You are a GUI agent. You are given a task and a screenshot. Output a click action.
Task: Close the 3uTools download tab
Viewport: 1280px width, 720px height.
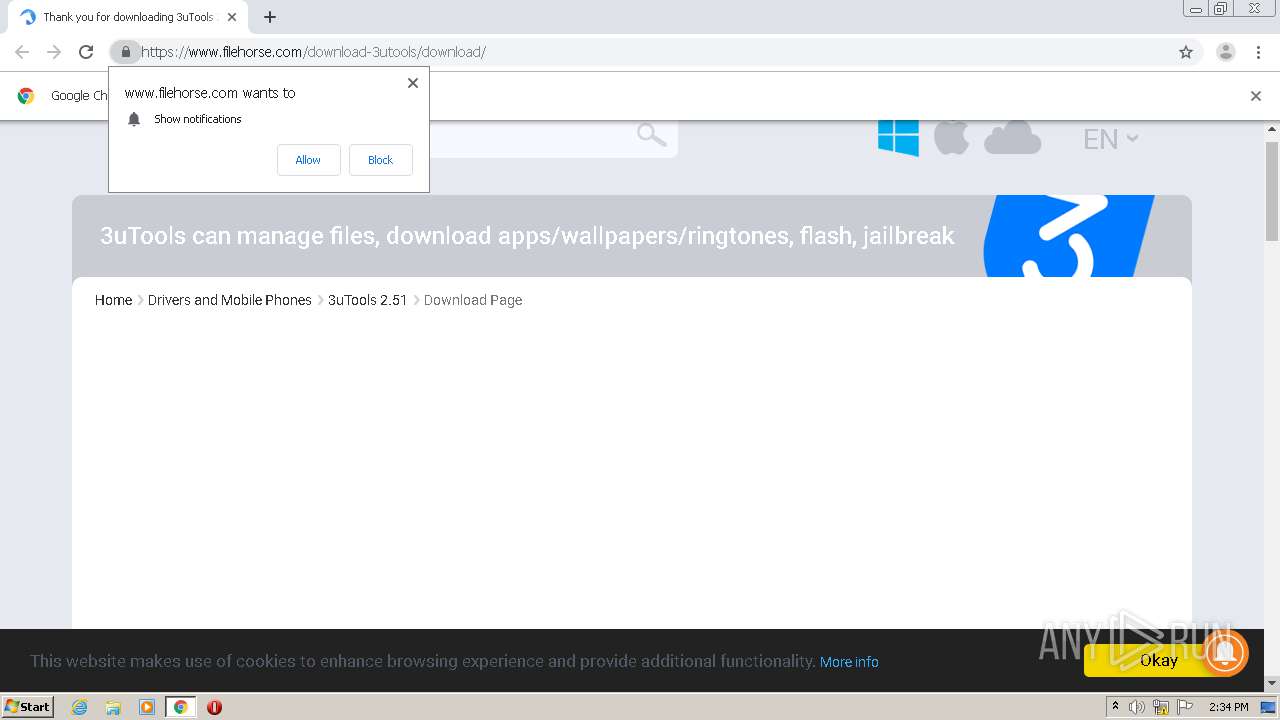(x=232, y=17)
